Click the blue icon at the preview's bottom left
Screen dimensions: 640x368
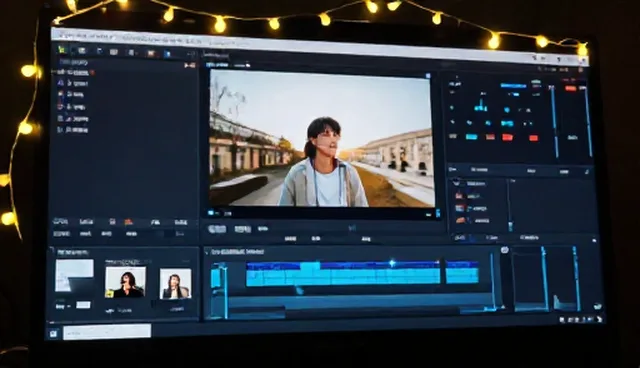click(x=211, y=213)
